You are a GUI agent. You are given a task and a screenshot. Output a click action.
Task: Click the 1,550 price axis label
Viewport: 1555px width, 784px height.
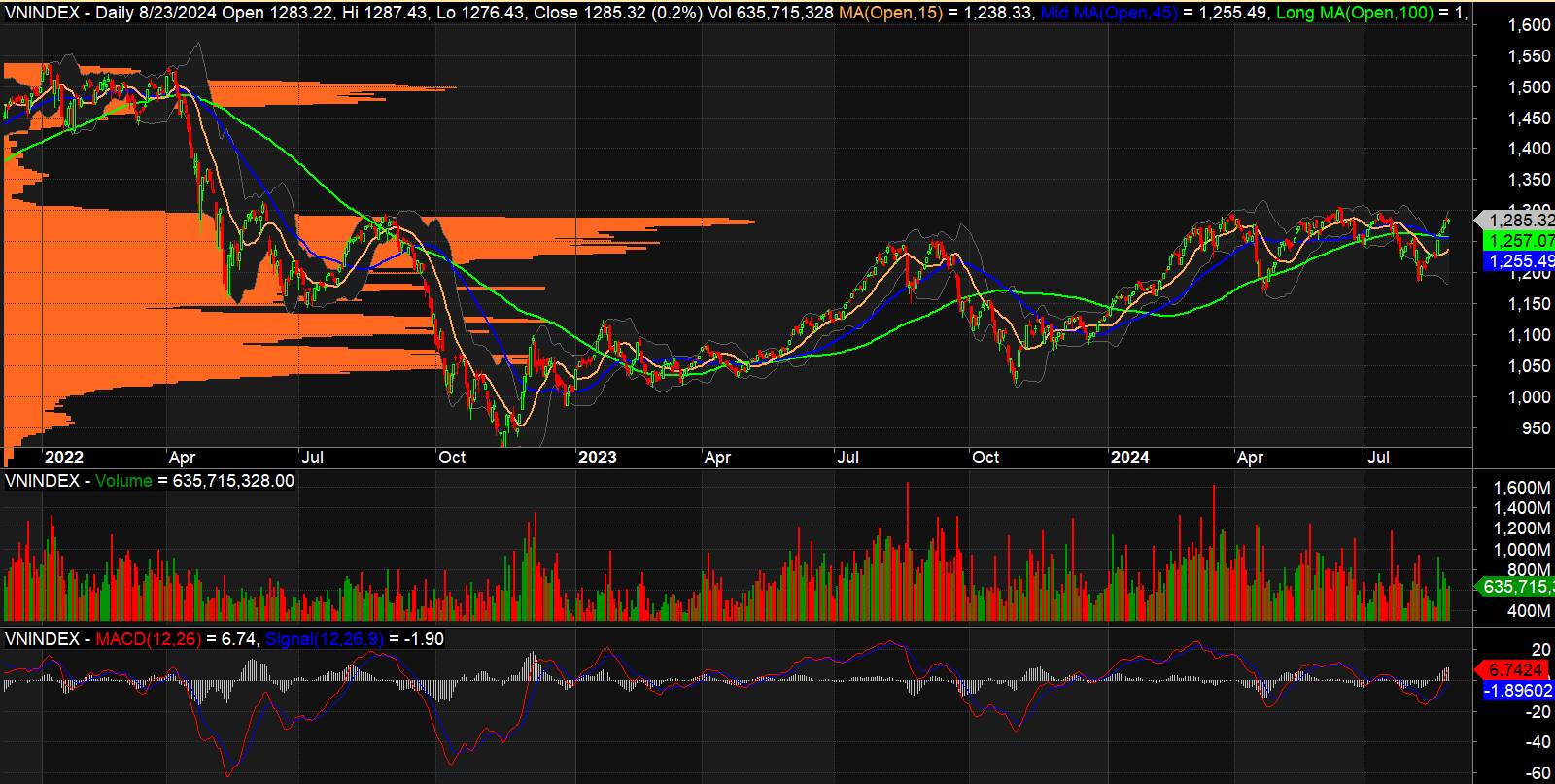point(1529,56)
